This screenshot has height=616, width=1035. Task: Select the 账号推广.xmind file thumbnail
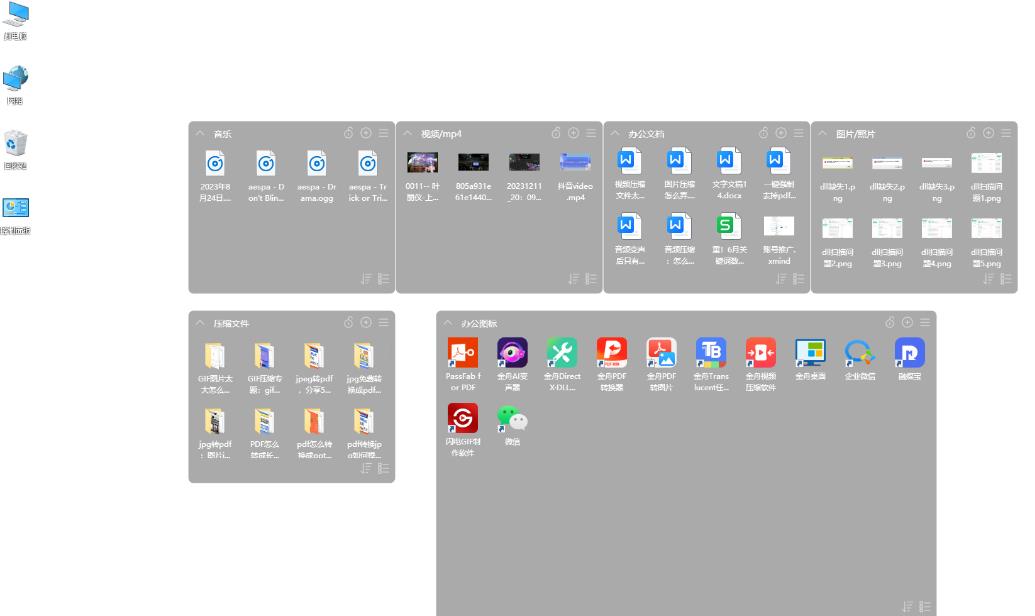click(779, 226)
